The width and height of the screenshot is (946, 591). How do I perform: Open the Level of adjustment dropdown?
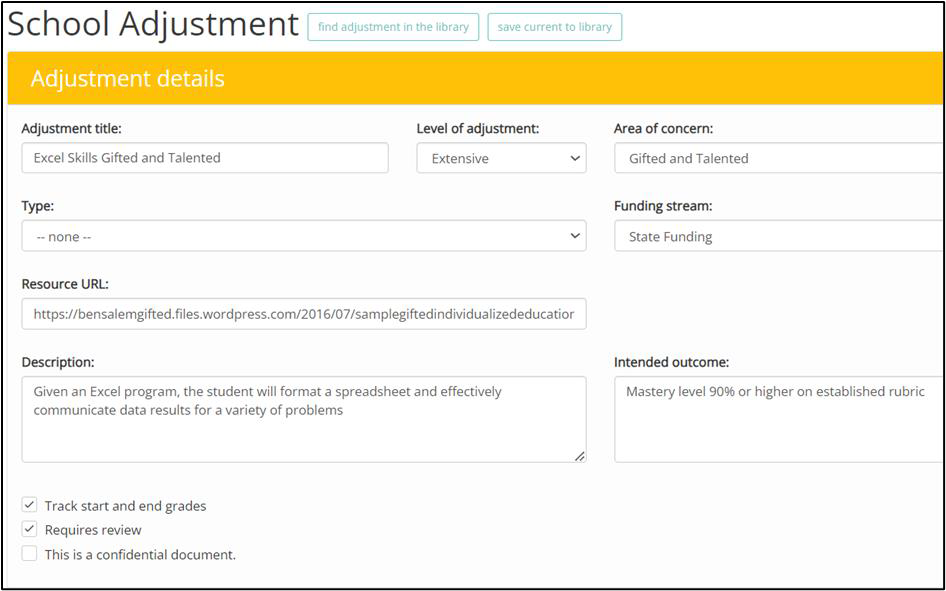click(501, 158)
